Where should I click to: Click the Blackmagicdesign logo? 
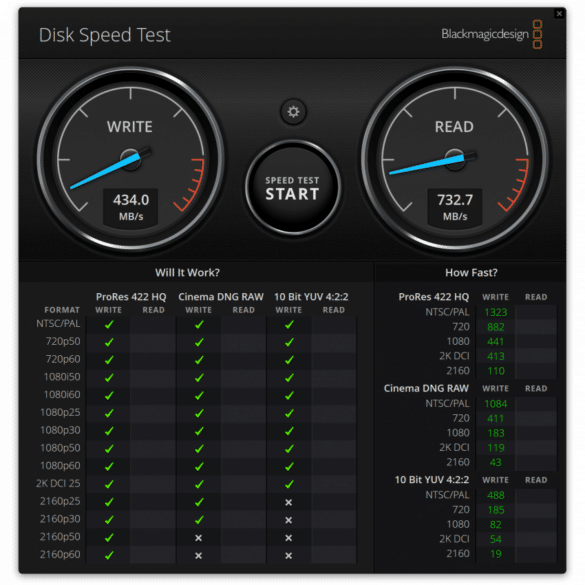point(491,34)
